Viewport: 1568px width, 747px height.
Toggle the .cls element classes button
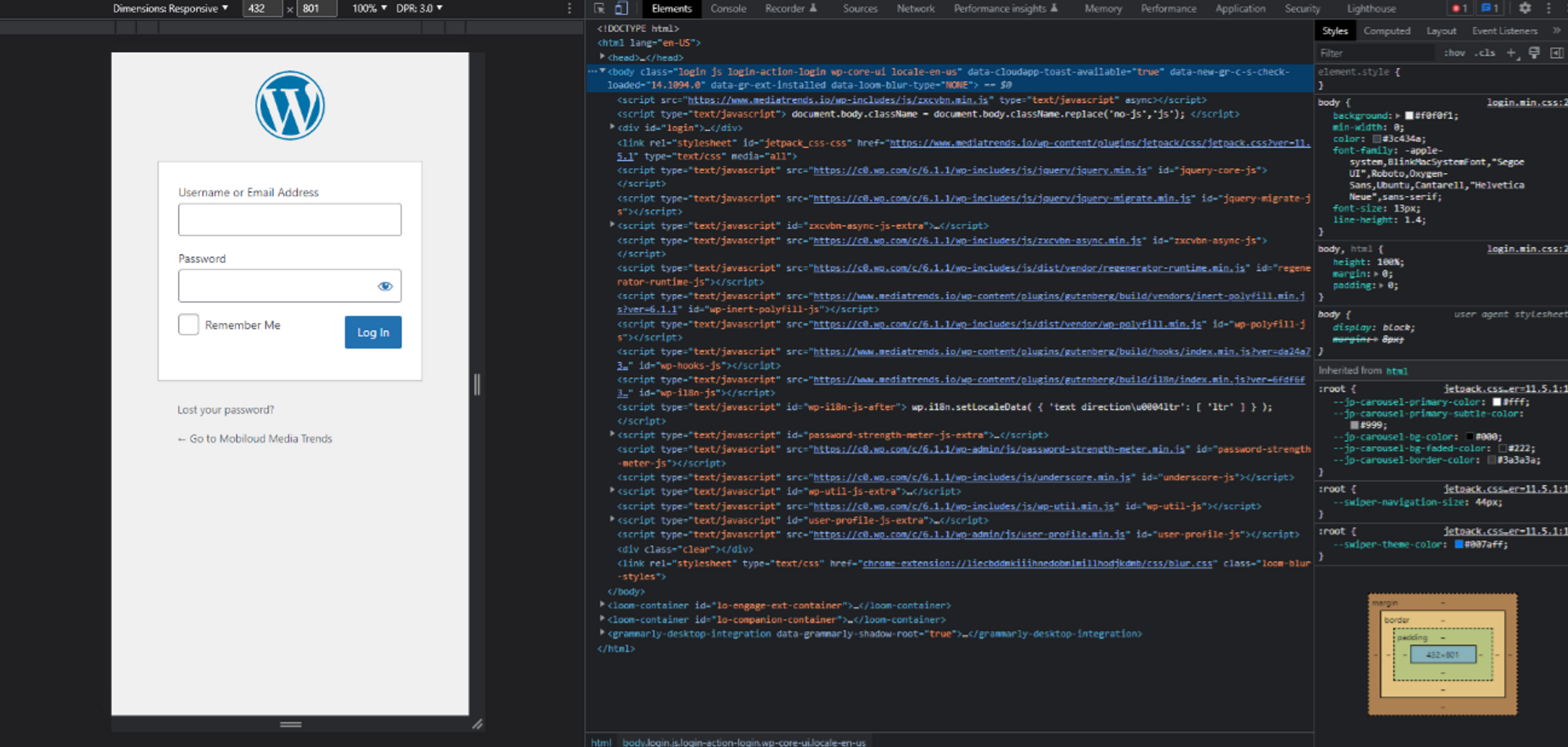pos(1485,53)
